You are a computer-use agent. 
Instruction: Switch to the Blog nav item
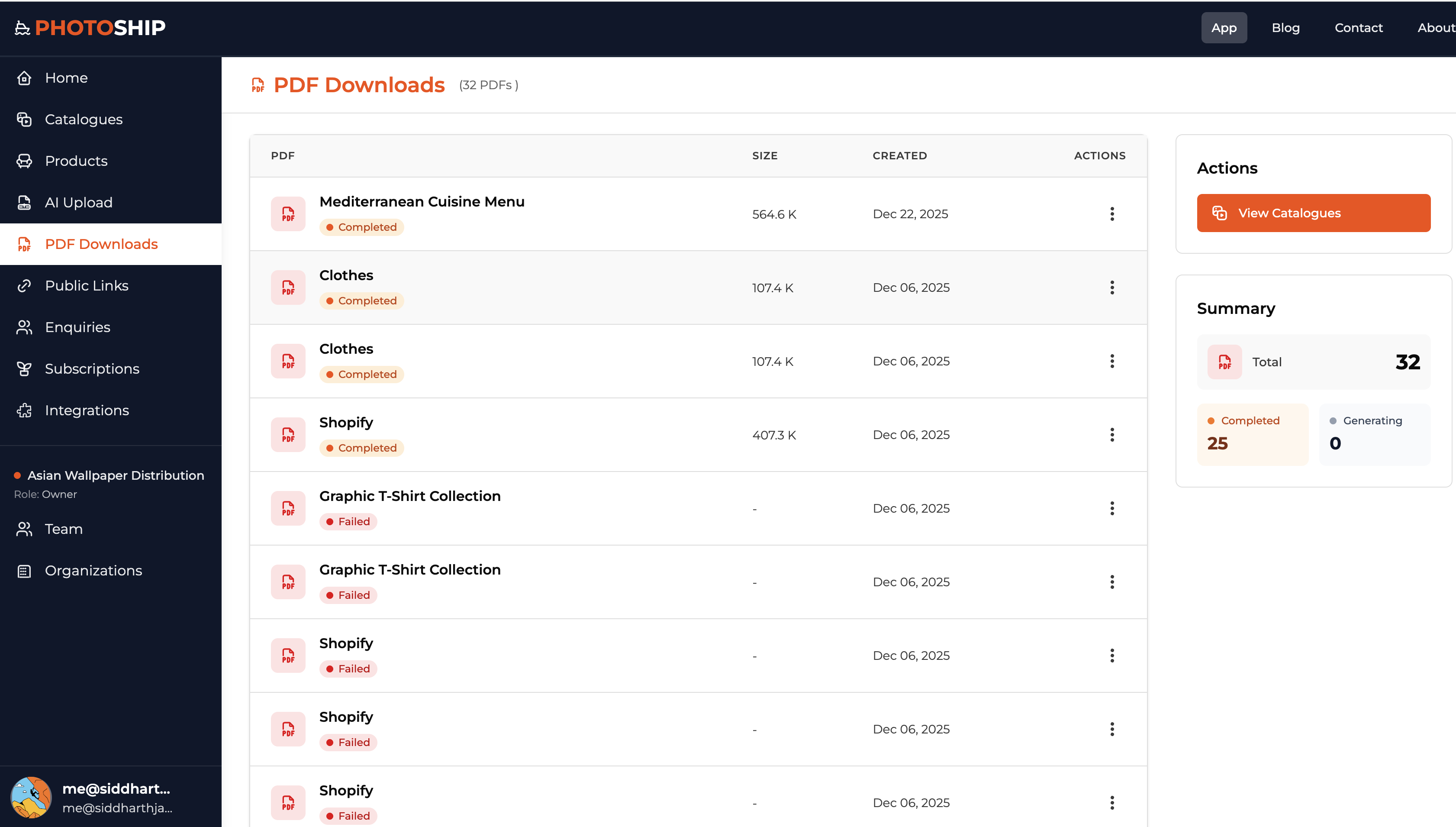(1285, 28)
